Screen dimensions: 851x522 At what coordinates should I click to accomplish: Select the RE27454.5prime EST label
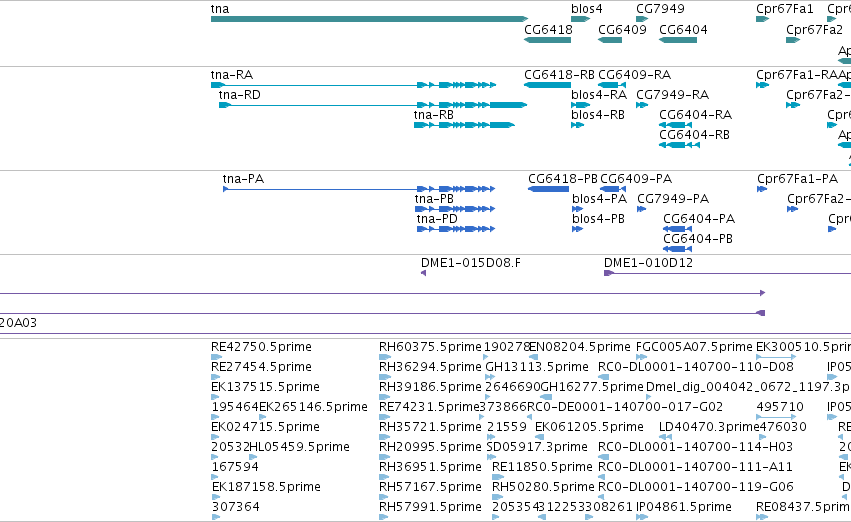click(261, 366)
